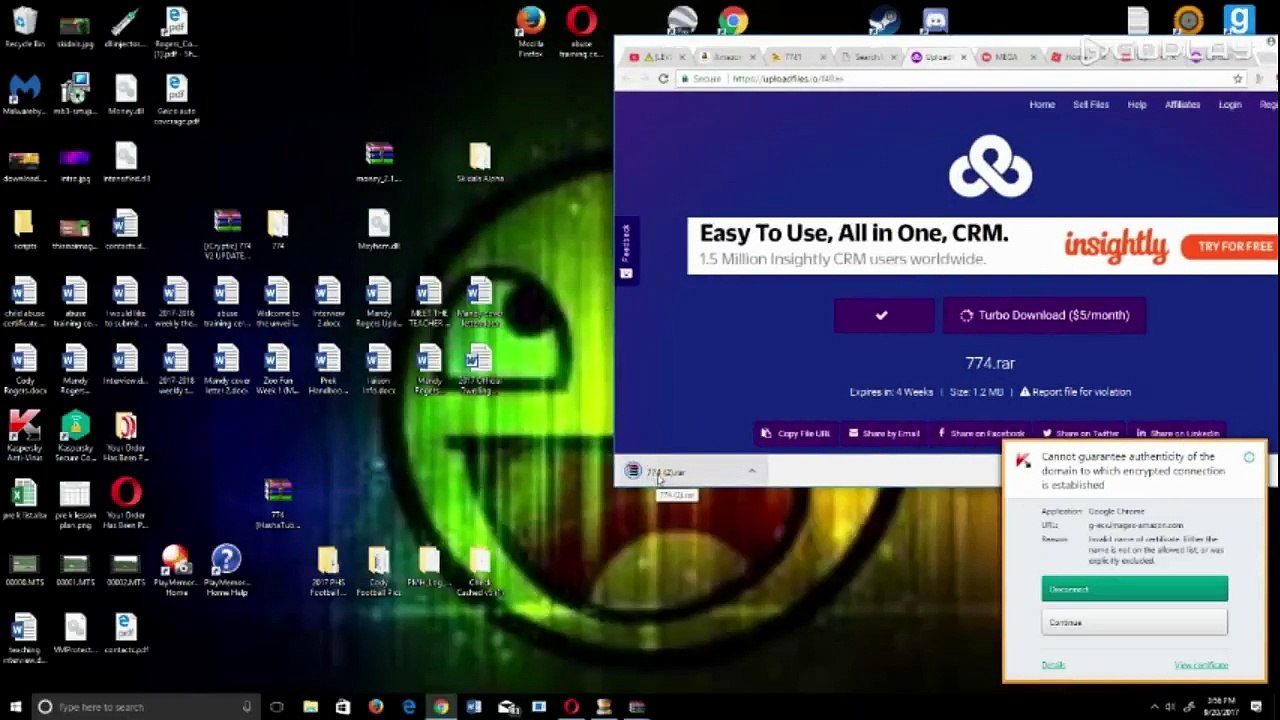This screenshot has height=720, width=1280.
Task: Click the purple checkmark download button
Action: tap(884, 316)
